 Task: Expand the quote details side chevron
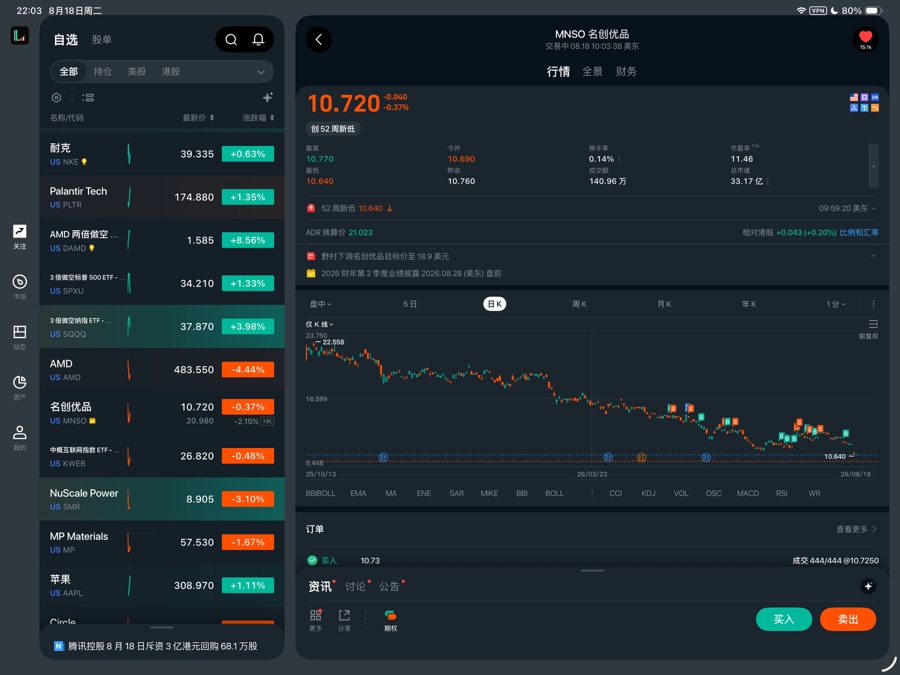coord(874,166)
